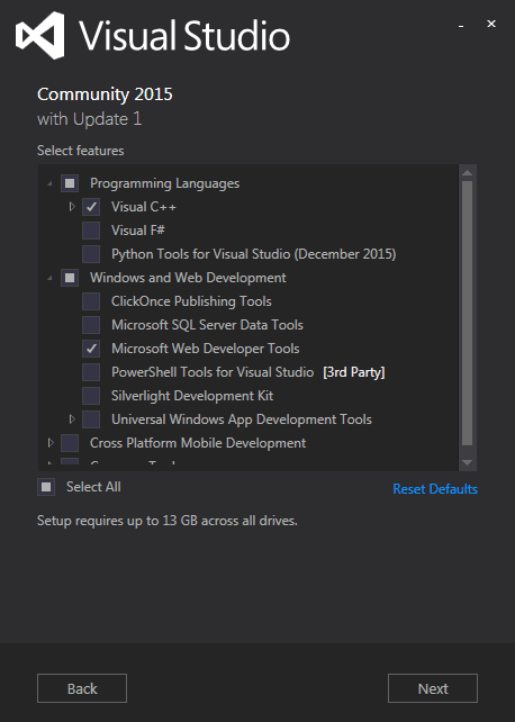Image resolution: width=515 pixels, height=722 pixels.
Task: Select Universal Windows App Development Tools label
Action: [x=241, y=419]
